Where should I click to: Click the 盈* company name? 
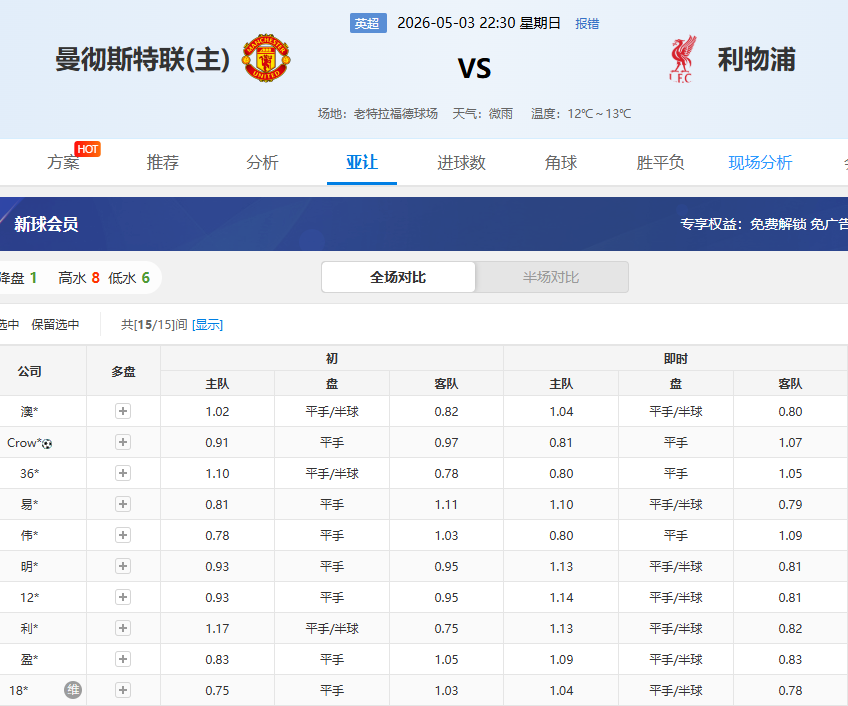coord(29,659)
